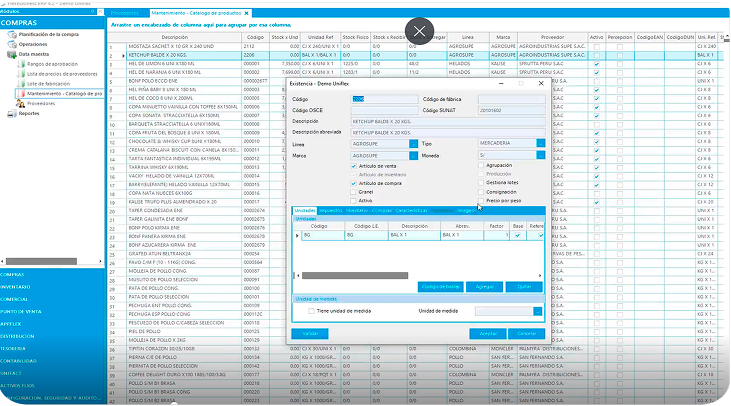Open Rangos de aprobación icon
The width and height of the screenshot is (731, 406).
21,64
